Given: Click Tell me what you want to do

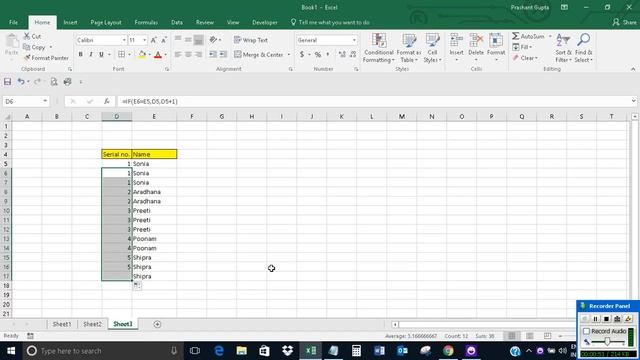Looking at the screenshot, I should pyautogui.click(x=330, y=22).
